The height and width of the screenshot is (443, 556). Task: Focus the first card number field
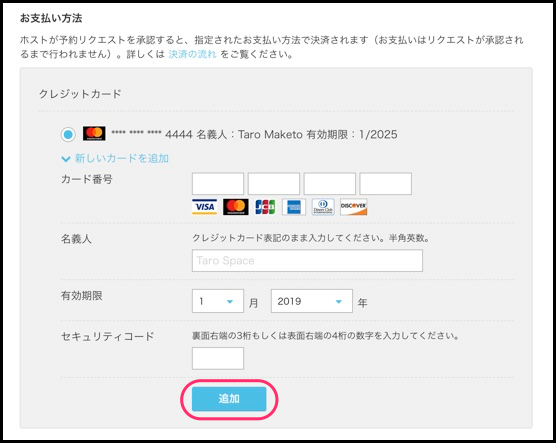pos(218,184)
